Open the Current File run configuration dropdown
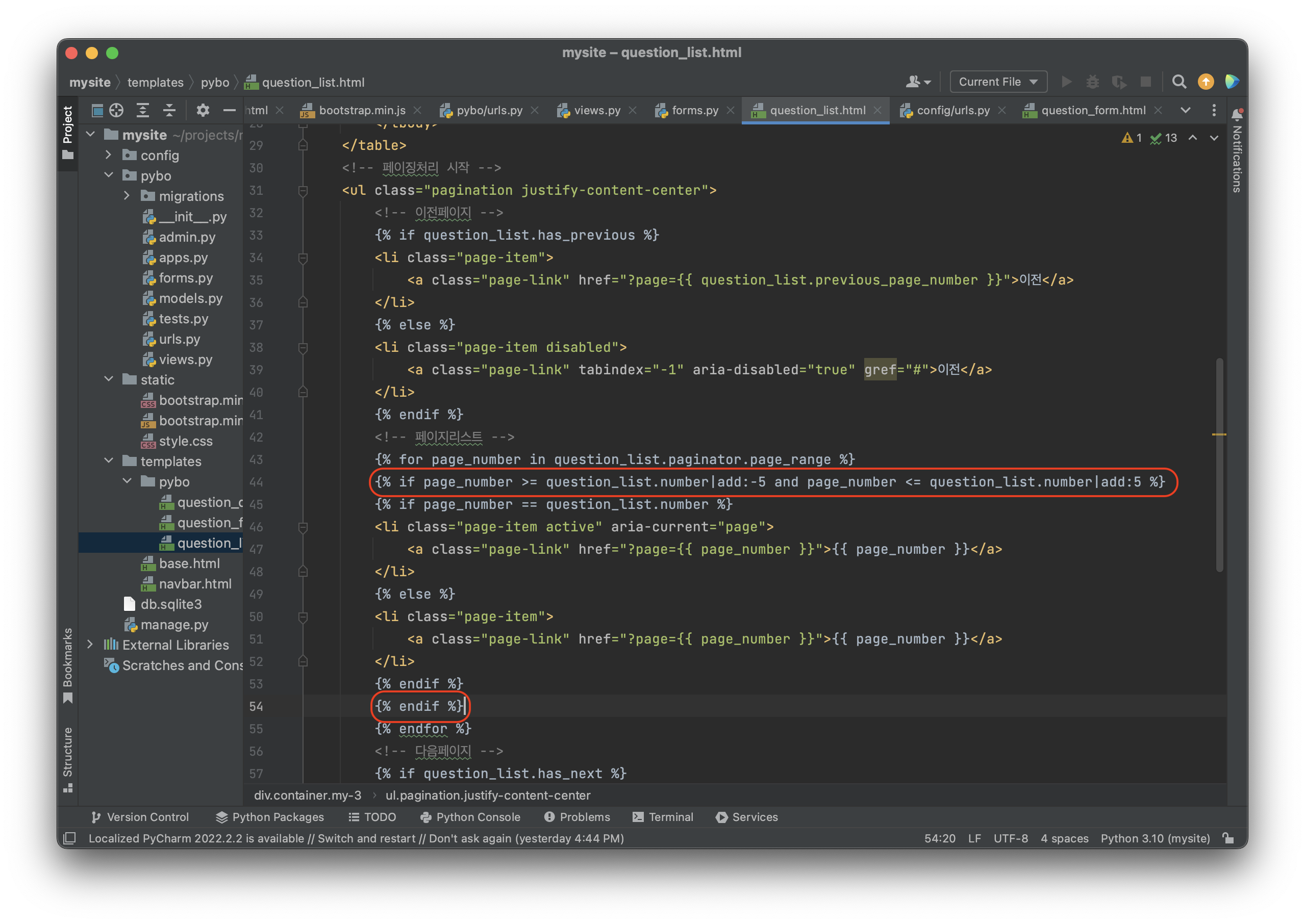This screenshot has width=1305, height=924. click(998, 82)
